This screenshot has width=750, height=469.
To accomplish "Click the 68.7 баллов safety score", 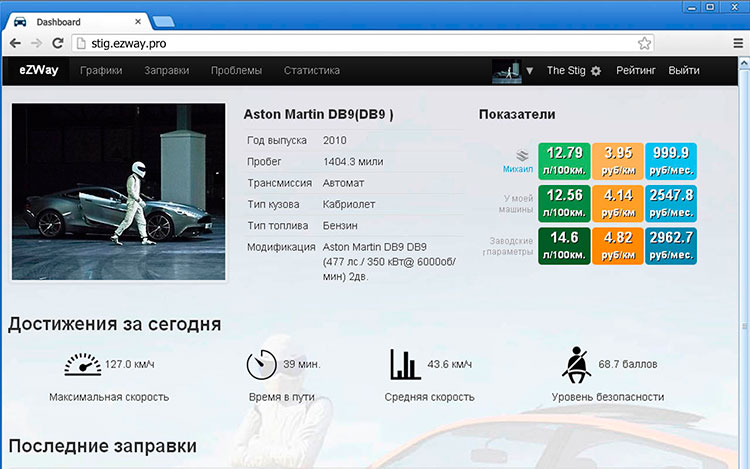I will [x=628, y=364].
